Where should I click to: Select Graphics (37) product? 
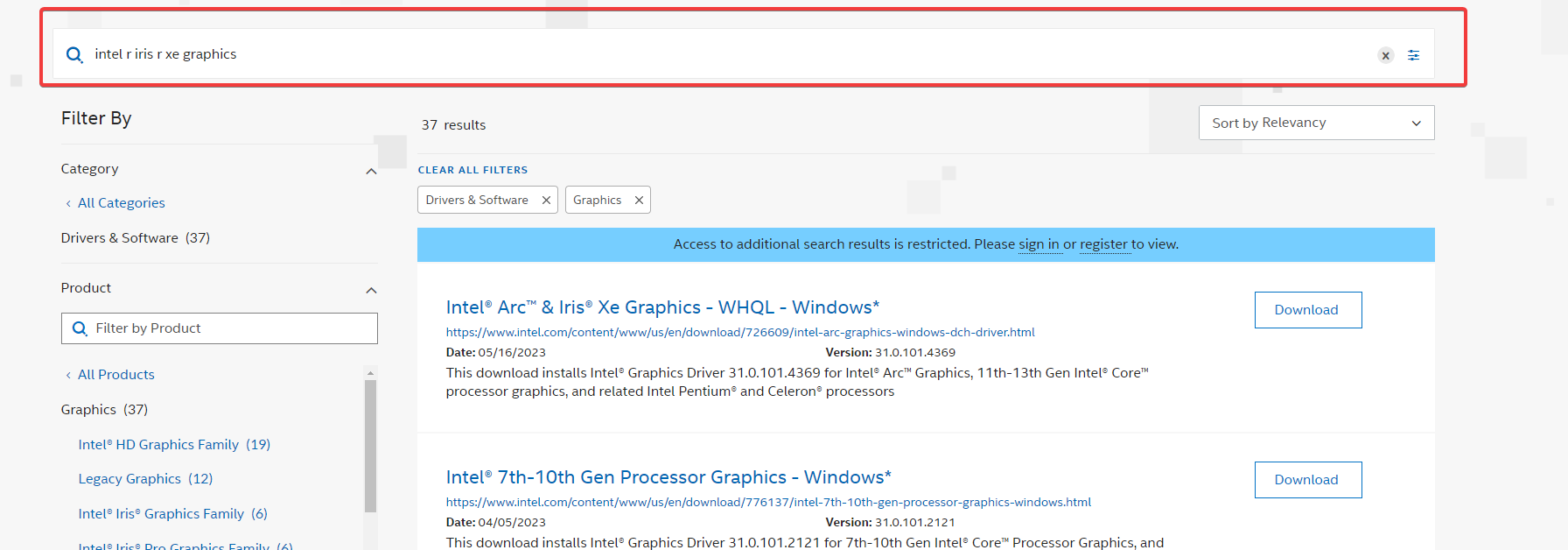tap(104, 410)
